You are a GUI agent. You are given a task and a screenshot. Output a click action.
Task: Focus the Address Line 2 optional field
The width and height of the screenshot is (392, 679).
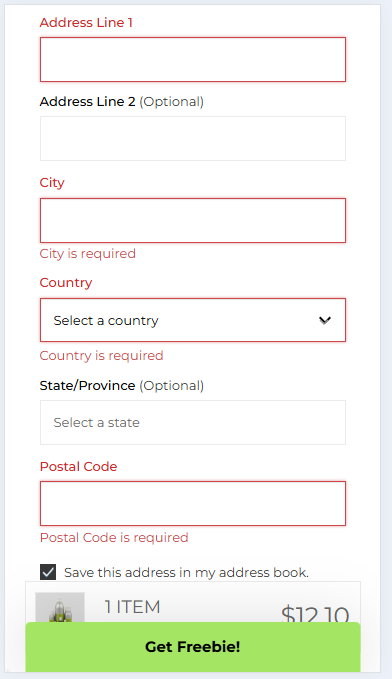point(193,139)
